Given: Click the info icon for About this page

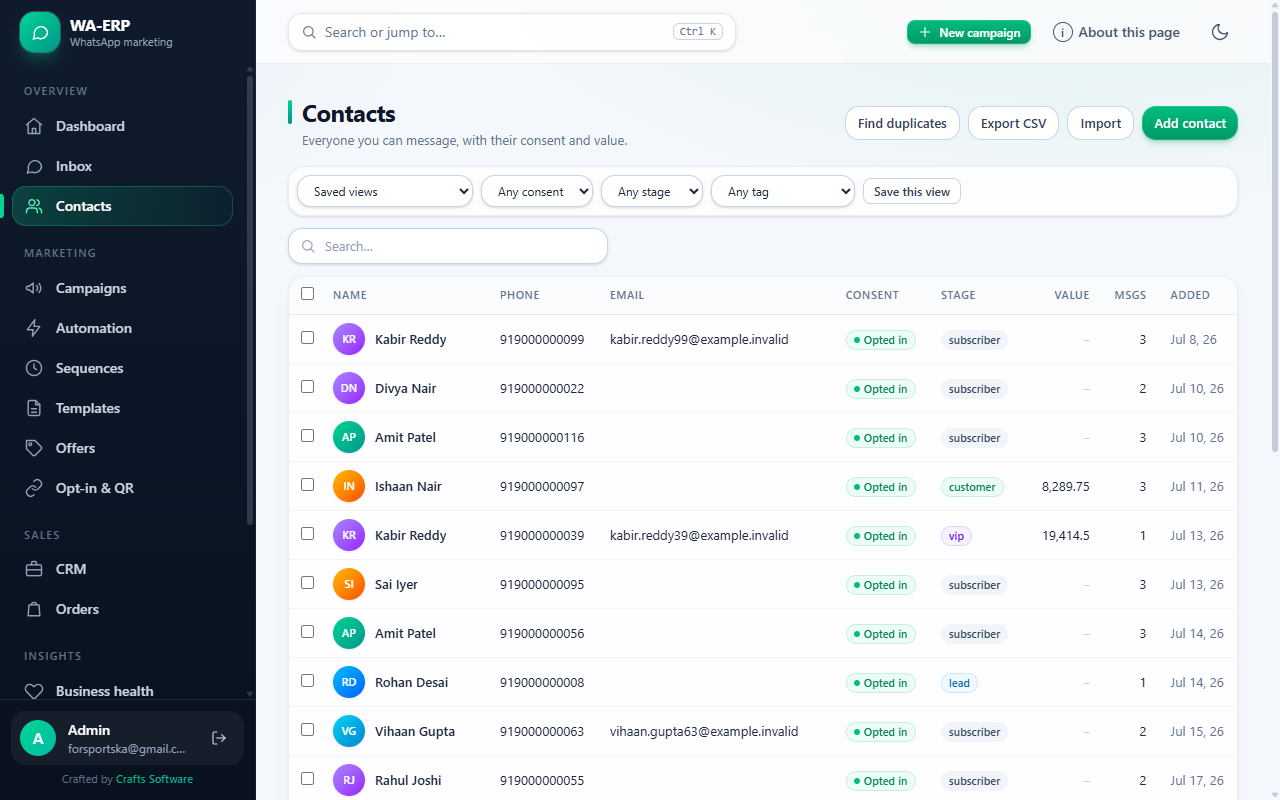Looking at the screenshot, I should tap(1063, 32).
